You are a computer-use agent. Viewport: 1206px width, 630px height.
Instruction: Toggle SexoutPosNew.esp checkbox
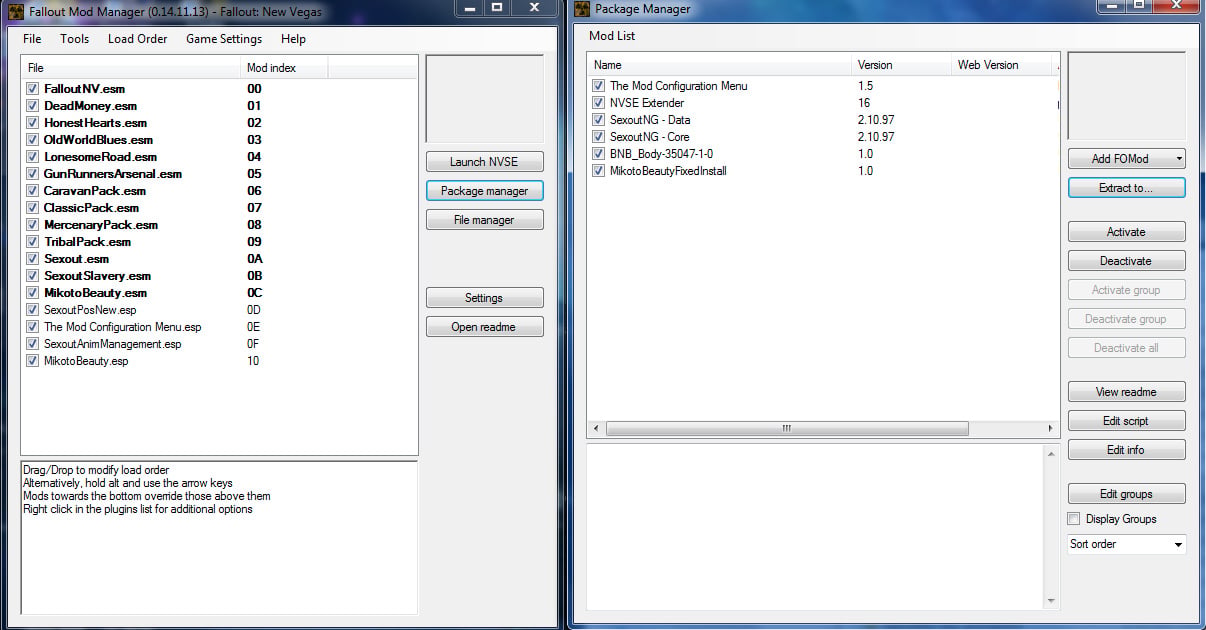tap(32, 310)
